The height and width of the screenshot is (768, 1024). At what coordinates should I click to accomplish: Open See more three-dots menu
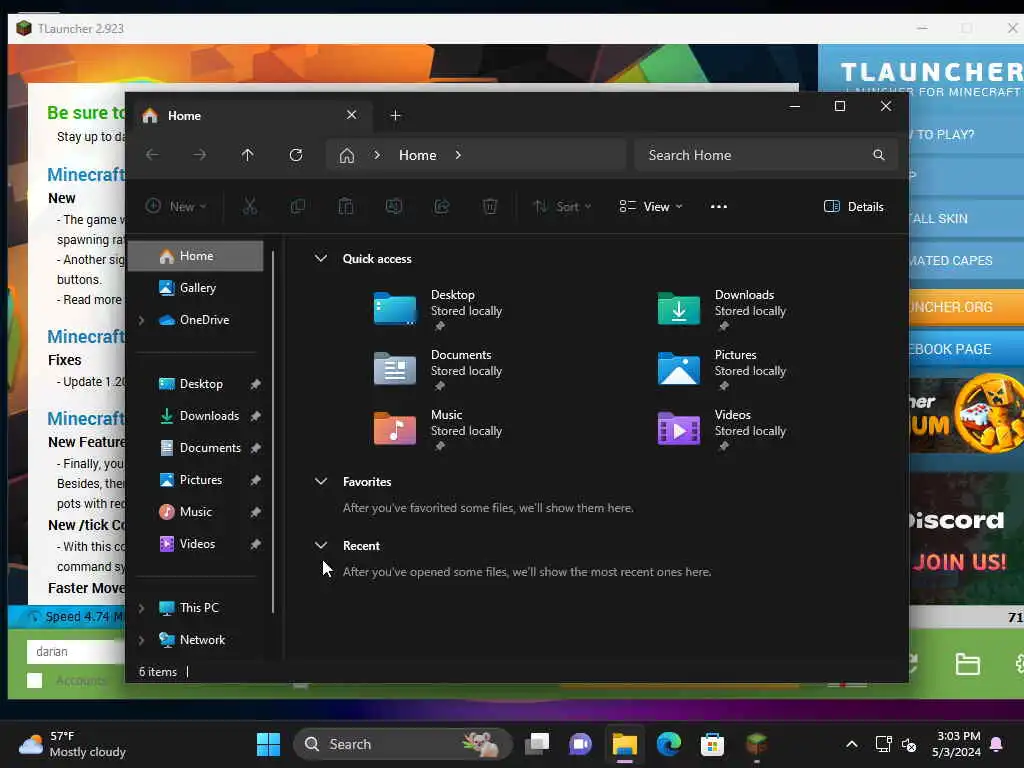719,206
